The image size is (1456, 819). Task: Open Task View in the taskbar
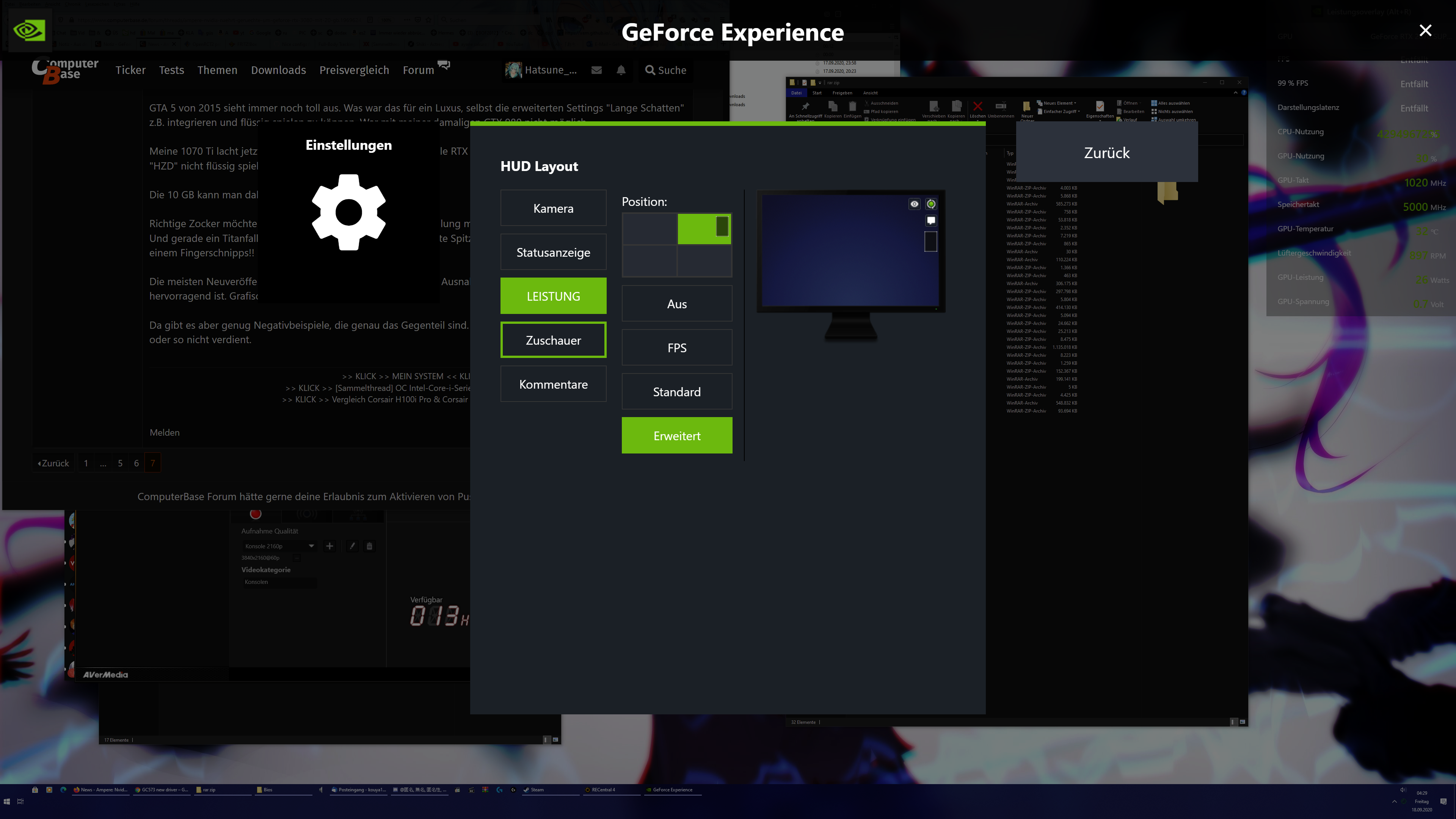(20, 801)
